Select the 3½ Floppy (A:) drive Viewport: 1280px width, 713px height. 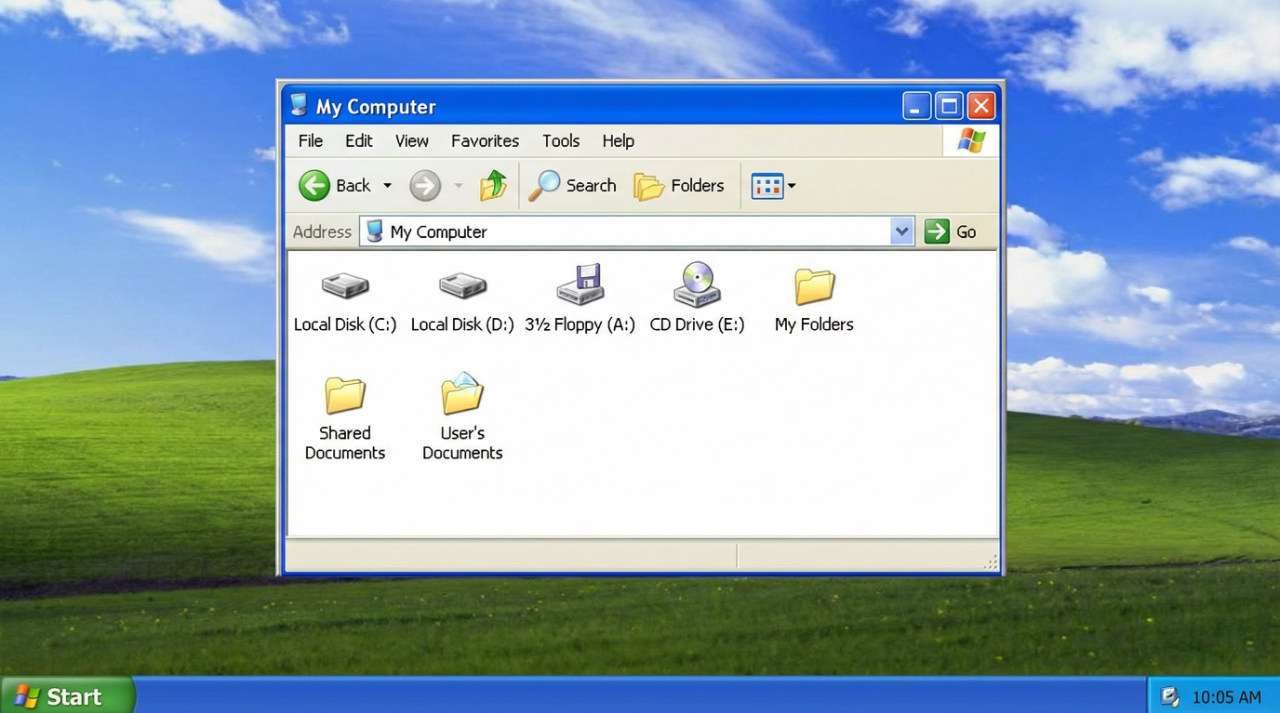pyautogui.click(x=580, y=295)
